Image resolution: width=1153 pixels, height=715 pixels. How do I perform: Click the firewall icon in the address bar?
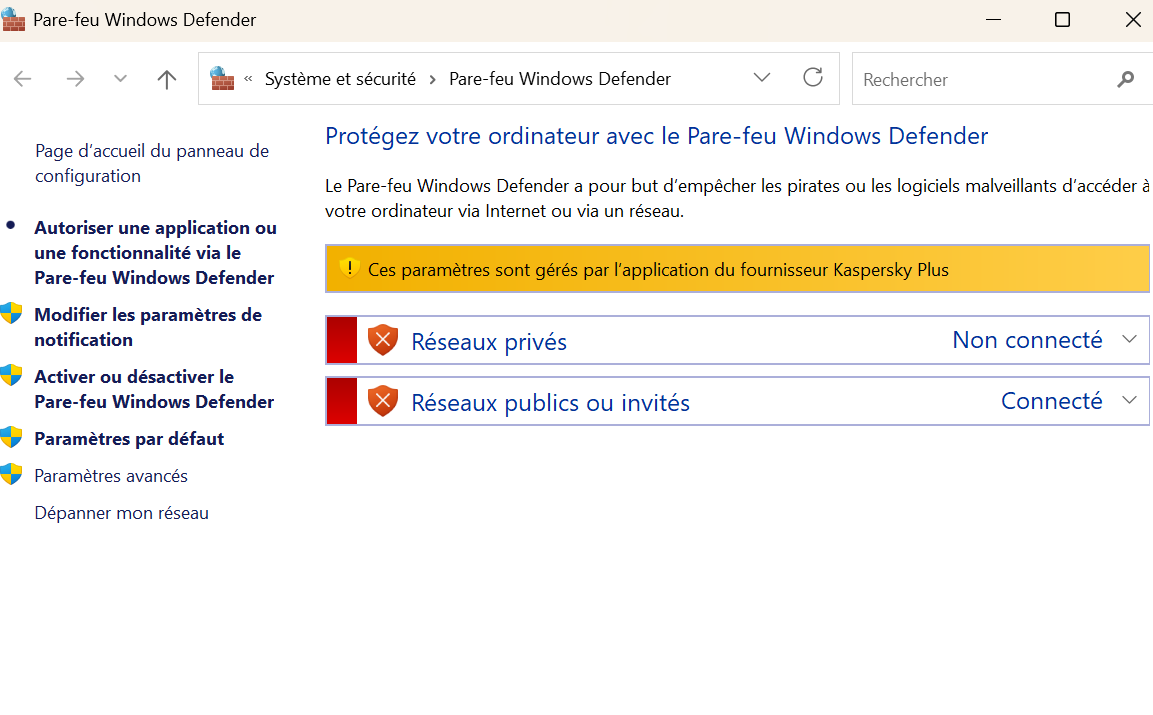coord(222,79)
